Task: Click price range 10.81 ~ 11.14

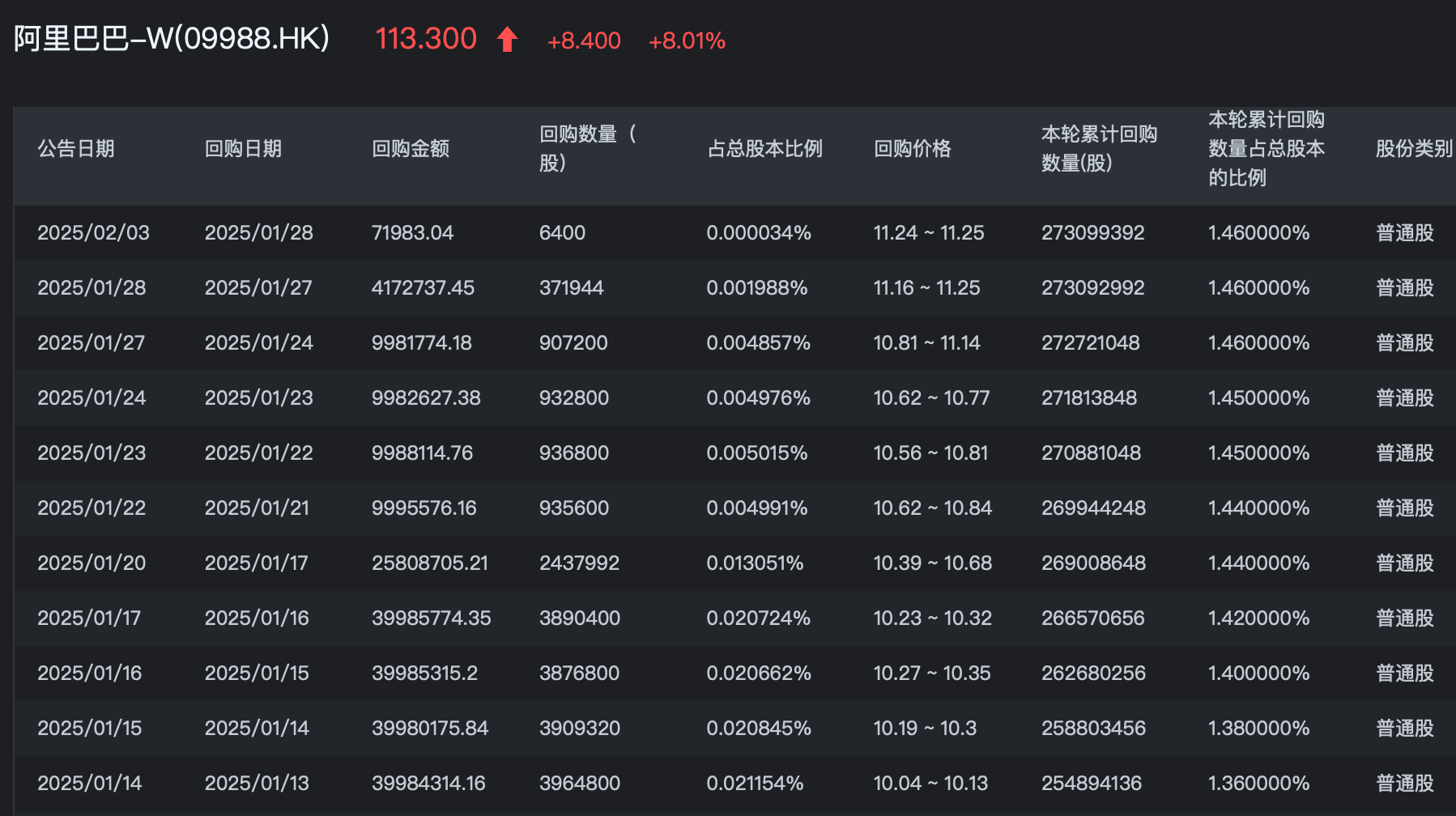Action: tap(926, 343)
